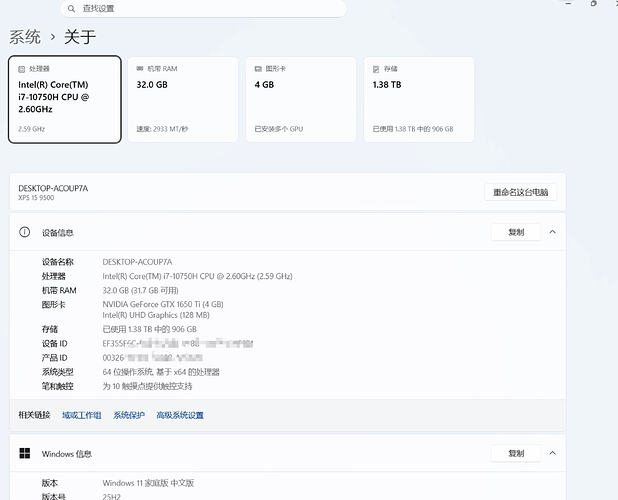
Task: Collapse the Windows 信息 section chevron
Action: point(553,453)
